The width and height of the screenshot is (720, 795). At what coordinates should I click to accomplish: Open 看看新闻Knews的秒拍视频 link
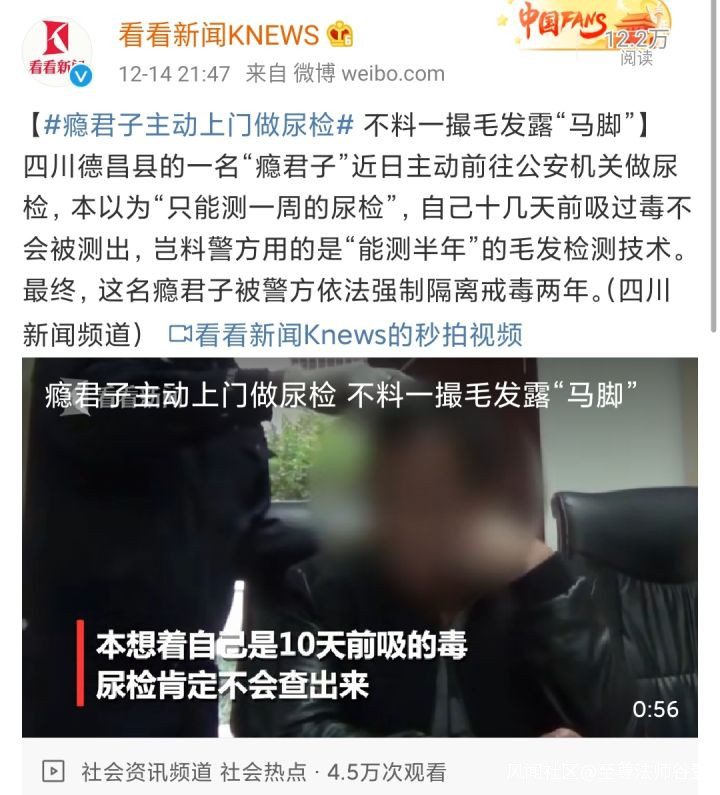point(358,335)
